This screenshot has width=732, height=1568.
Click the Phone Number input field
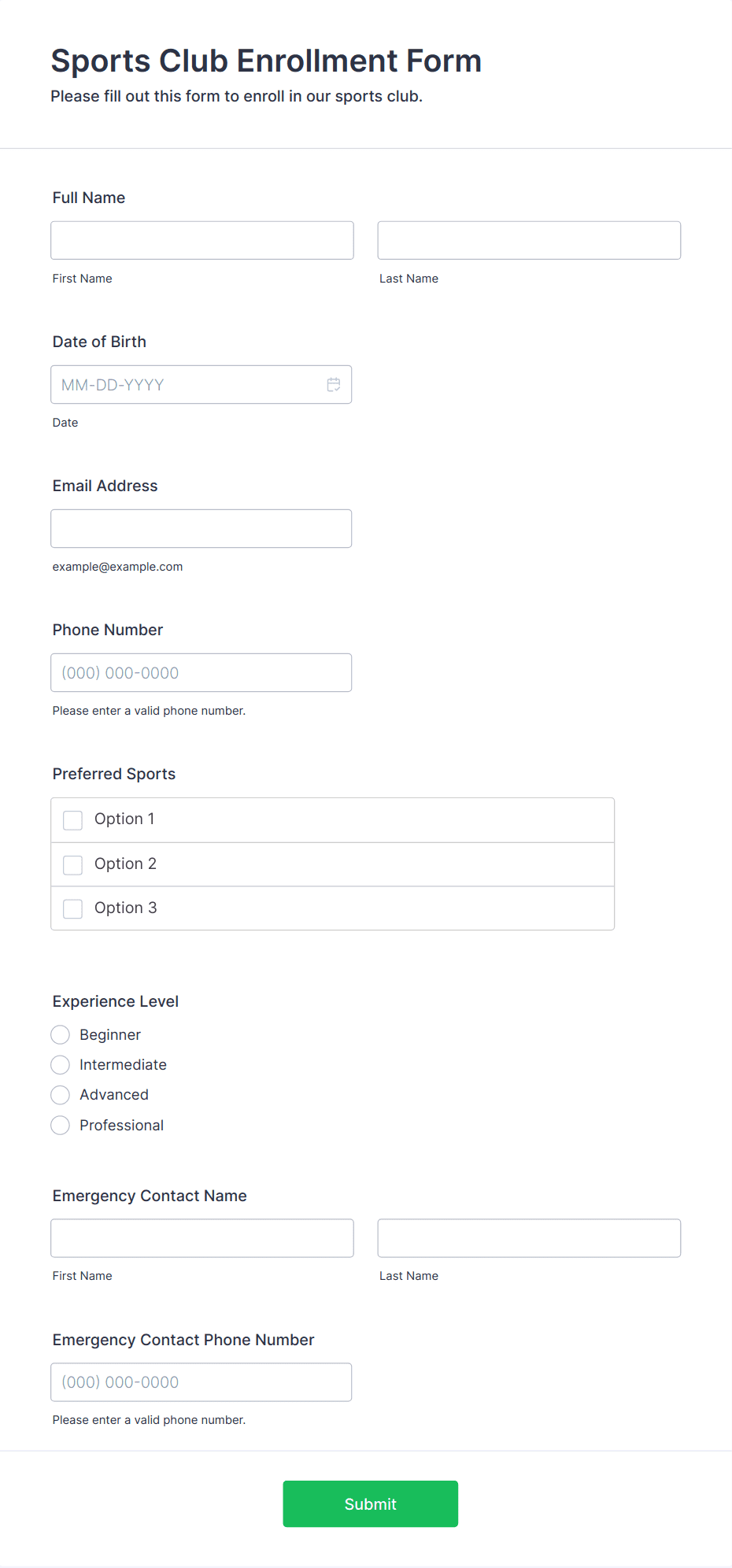[201, 673]
